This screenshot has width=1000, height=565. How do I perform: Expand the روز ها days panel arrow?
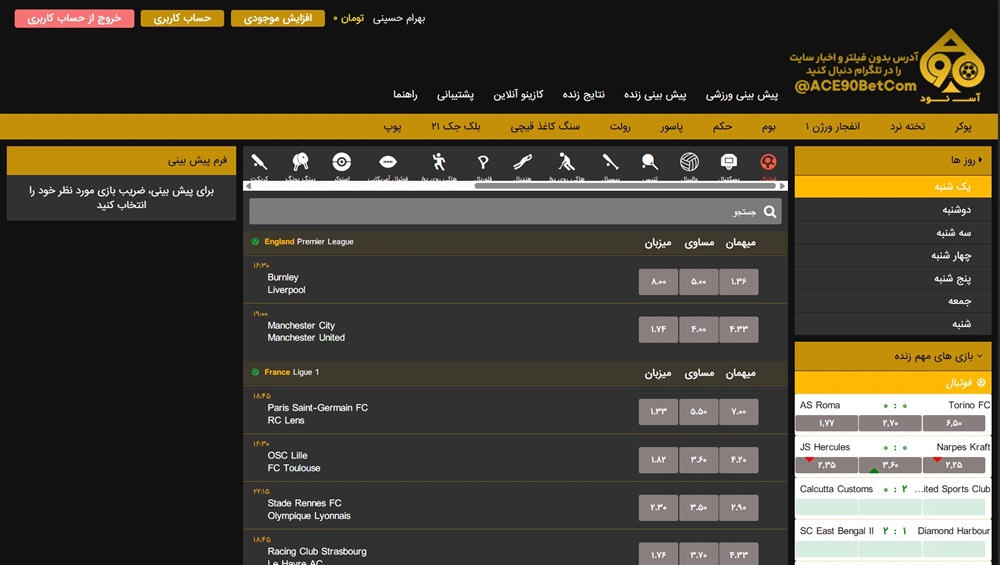tap(980, 160)
